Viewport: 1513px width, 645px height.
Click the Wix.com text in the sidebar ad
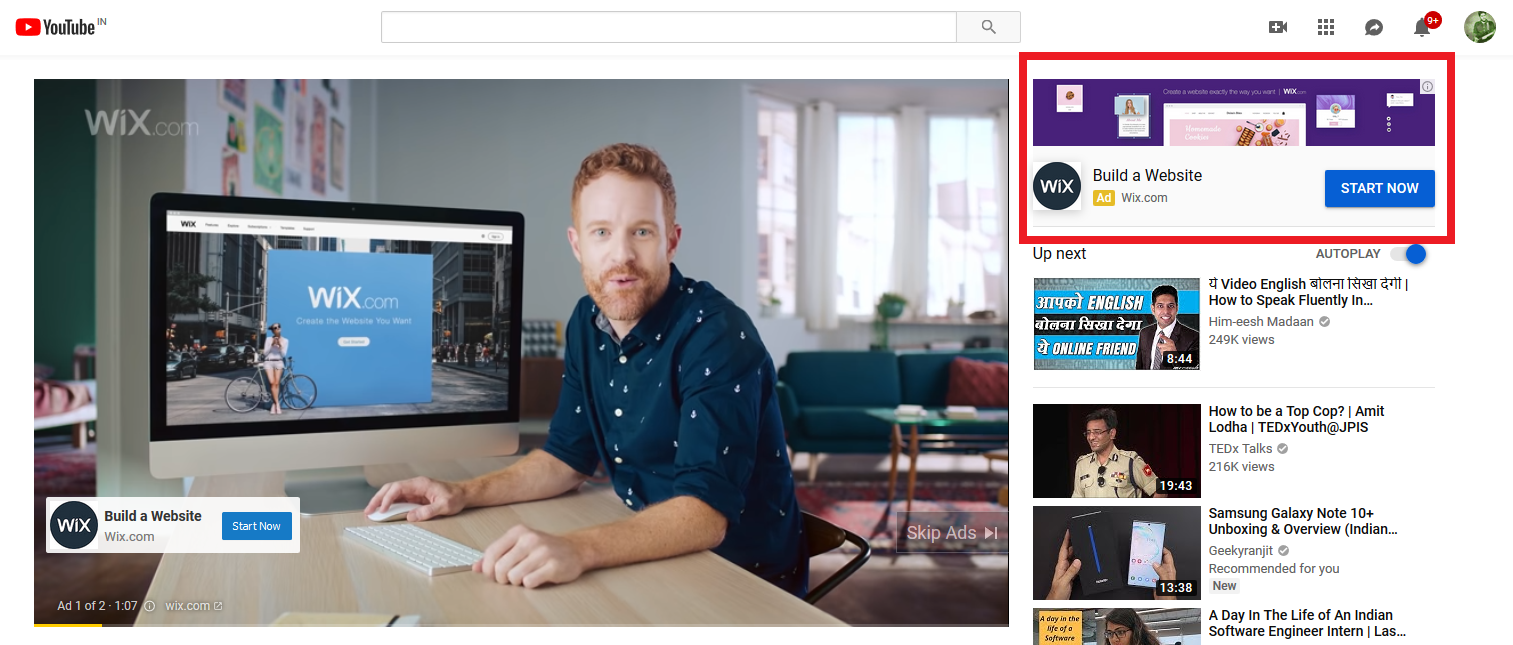pyautogui.click(x=1144, y=198)
